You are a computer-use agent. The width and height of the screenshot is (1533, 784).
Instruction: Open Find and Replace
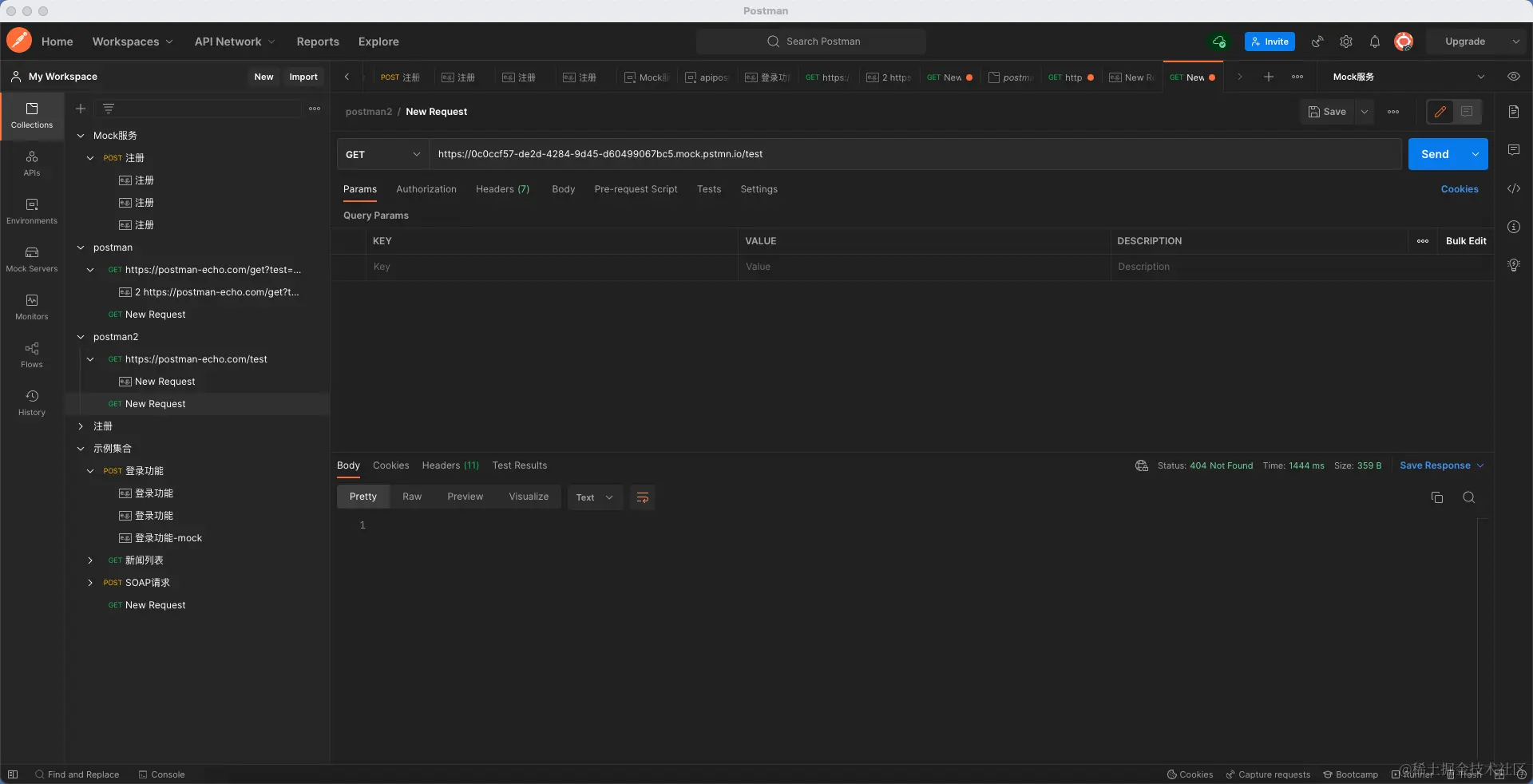click(77, 774)
